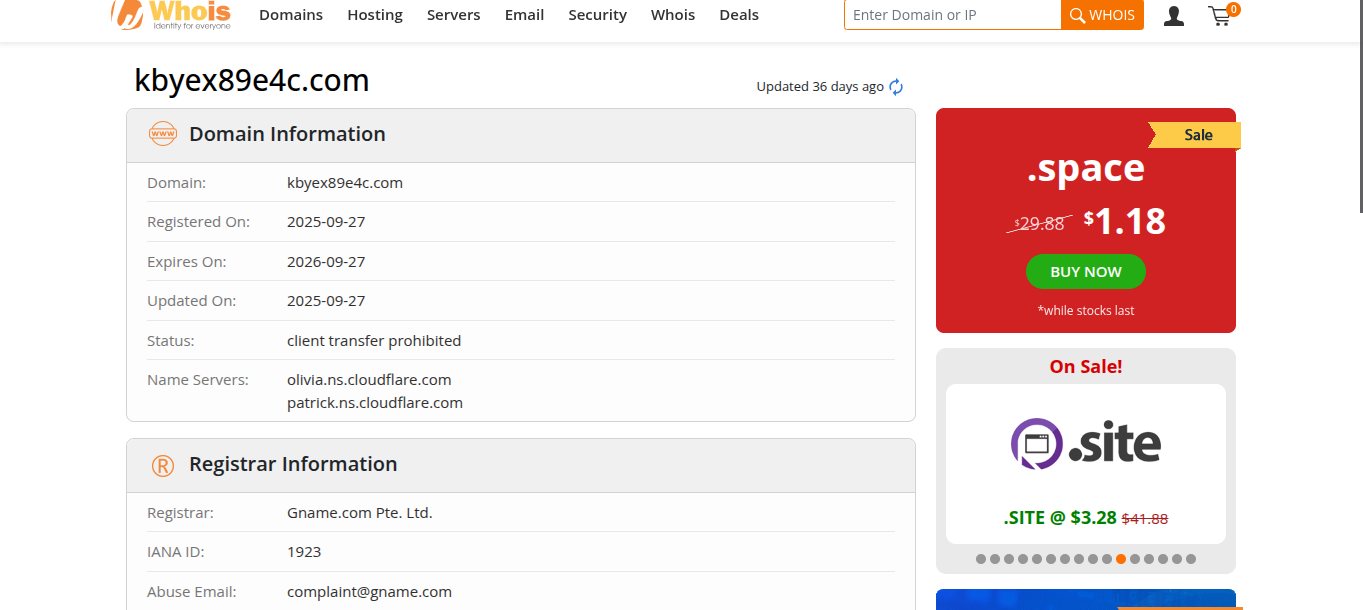This screenshot has height=610, width=1363.
Task: Click patrick.ns.cloudflare.com name server
Action: pyautogui.click(x=375, y=403)
